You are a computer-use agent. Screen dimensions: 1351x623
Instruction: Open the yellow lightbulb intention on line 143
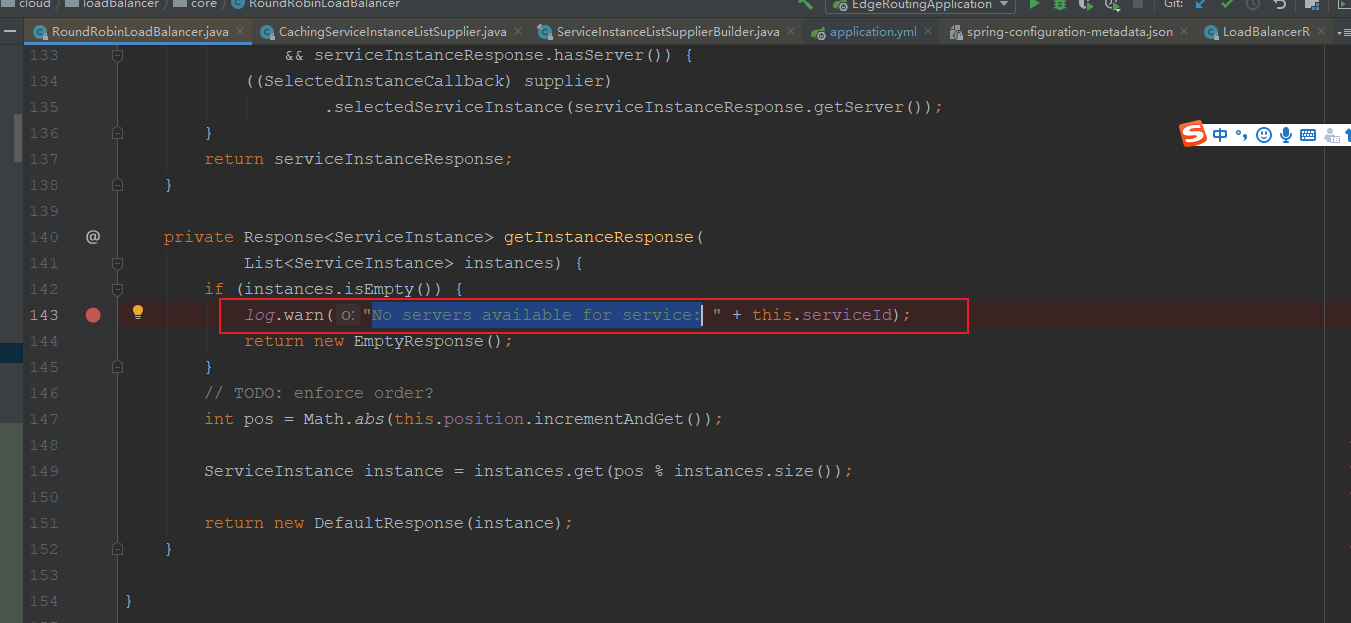pyautogui.click(x=138, y=312)
